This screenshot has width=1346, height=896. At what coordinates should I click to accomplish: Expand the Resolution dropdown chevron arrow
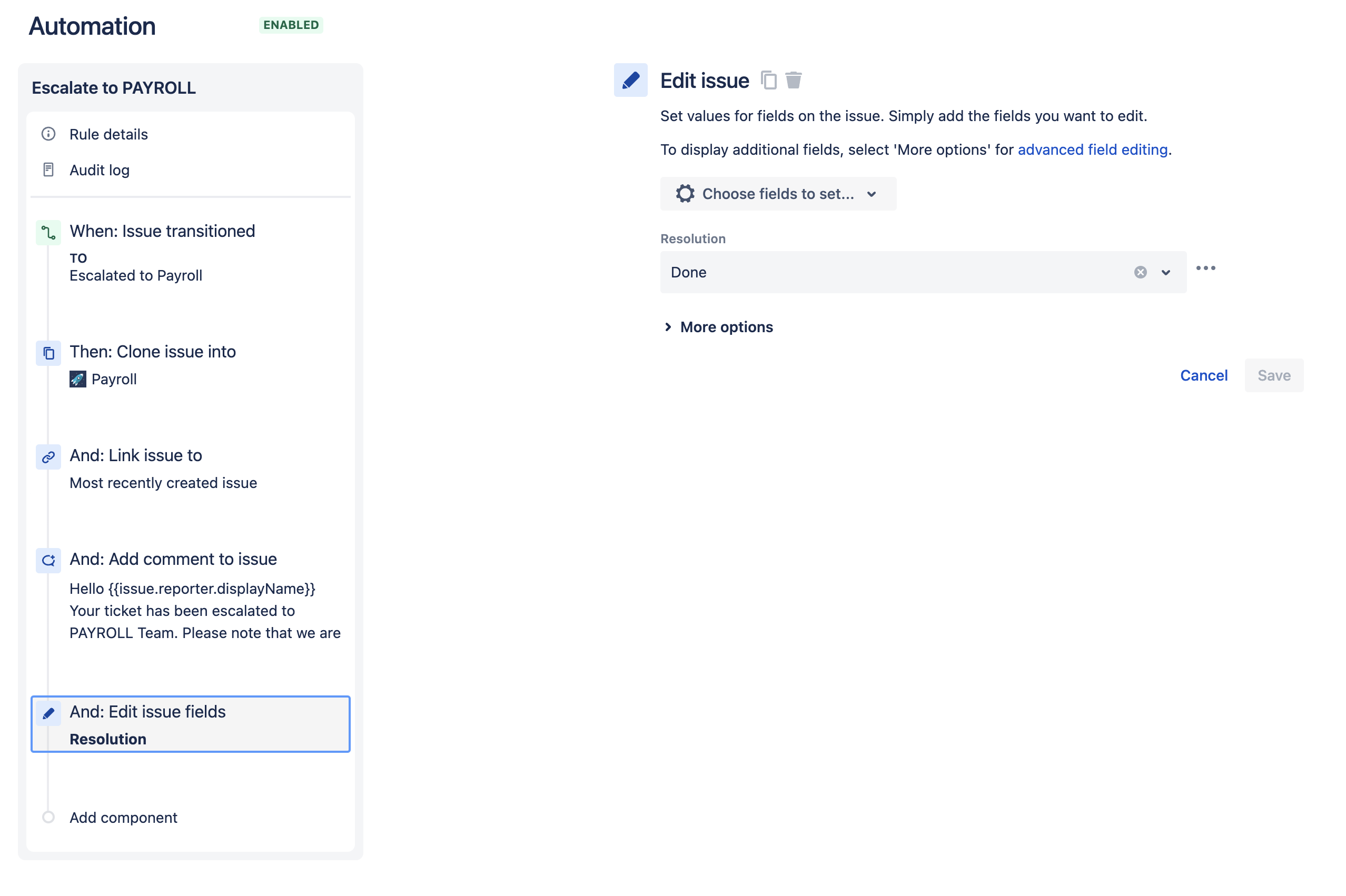(1165, 273)
